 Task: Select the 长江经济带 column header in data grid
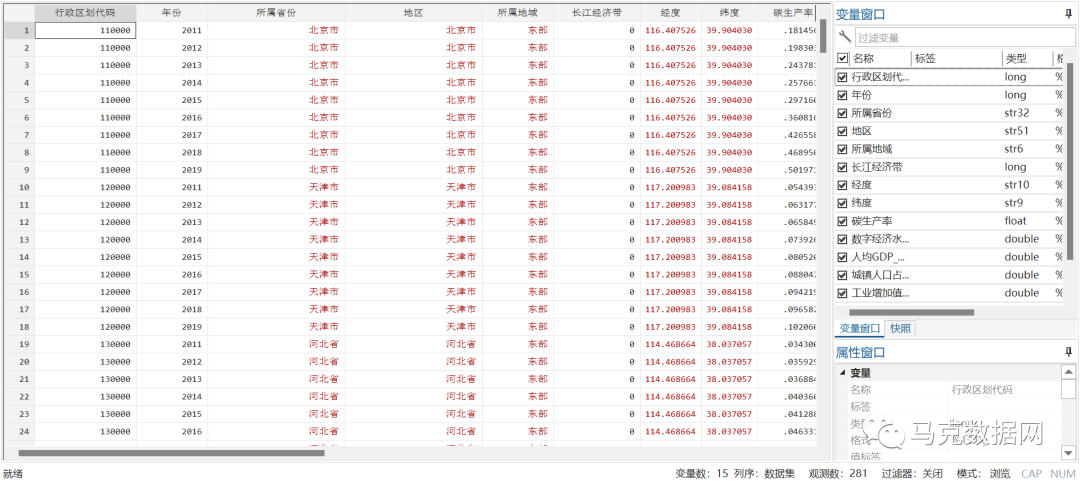click(596, 12)
